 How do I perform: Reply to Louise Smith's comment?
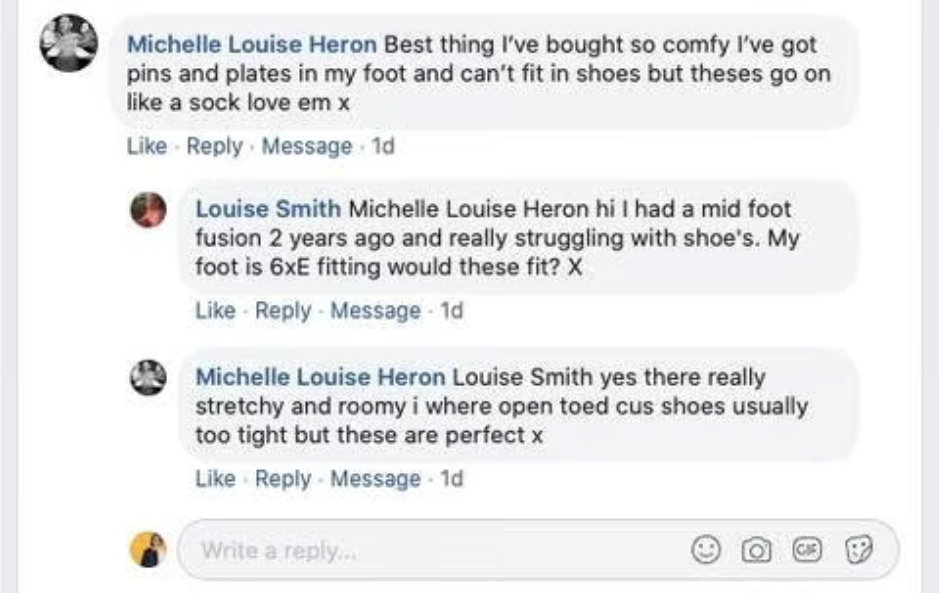[283, 311]
